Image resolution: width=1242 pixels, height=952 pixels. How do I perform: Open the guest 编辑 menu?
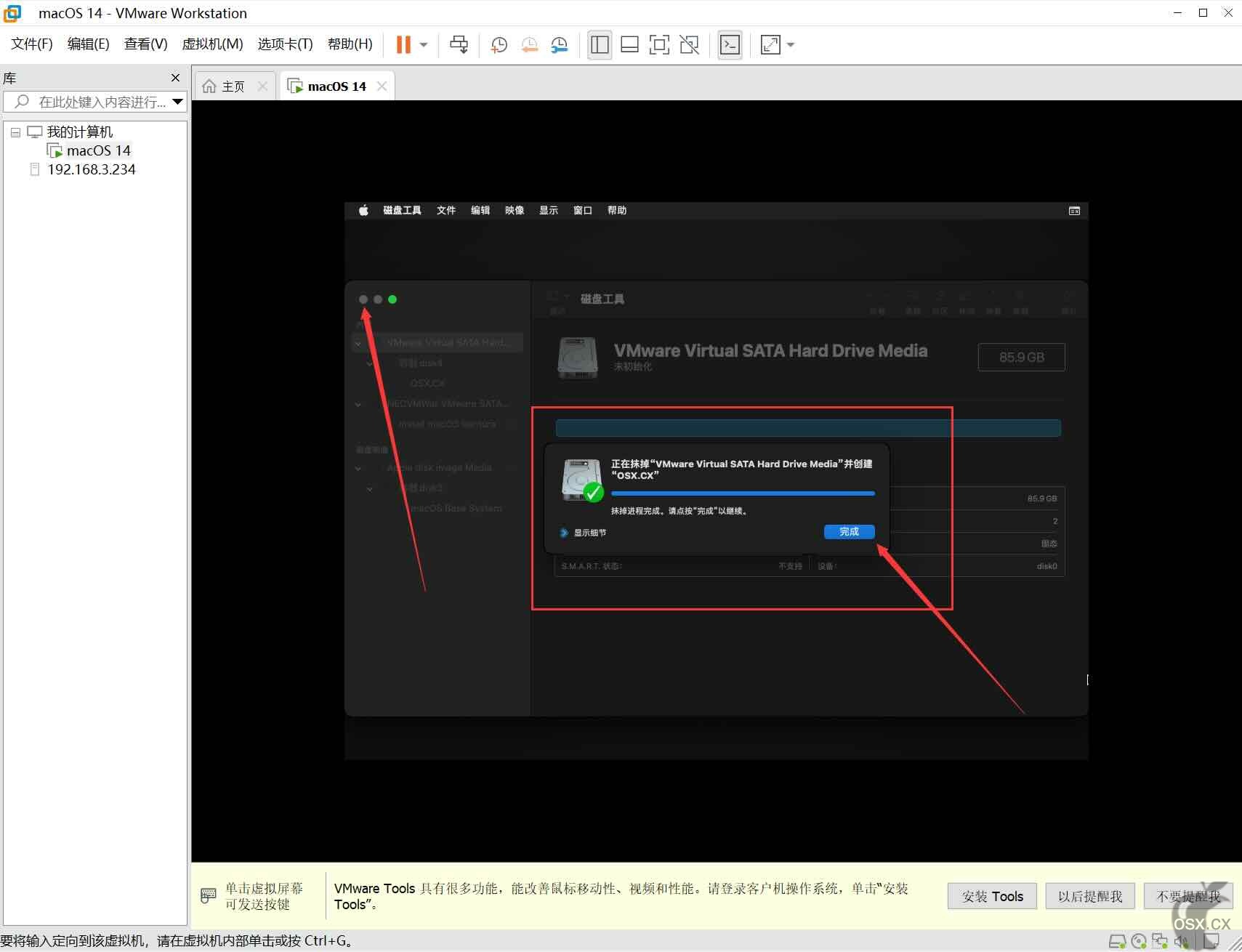point(480,210)
